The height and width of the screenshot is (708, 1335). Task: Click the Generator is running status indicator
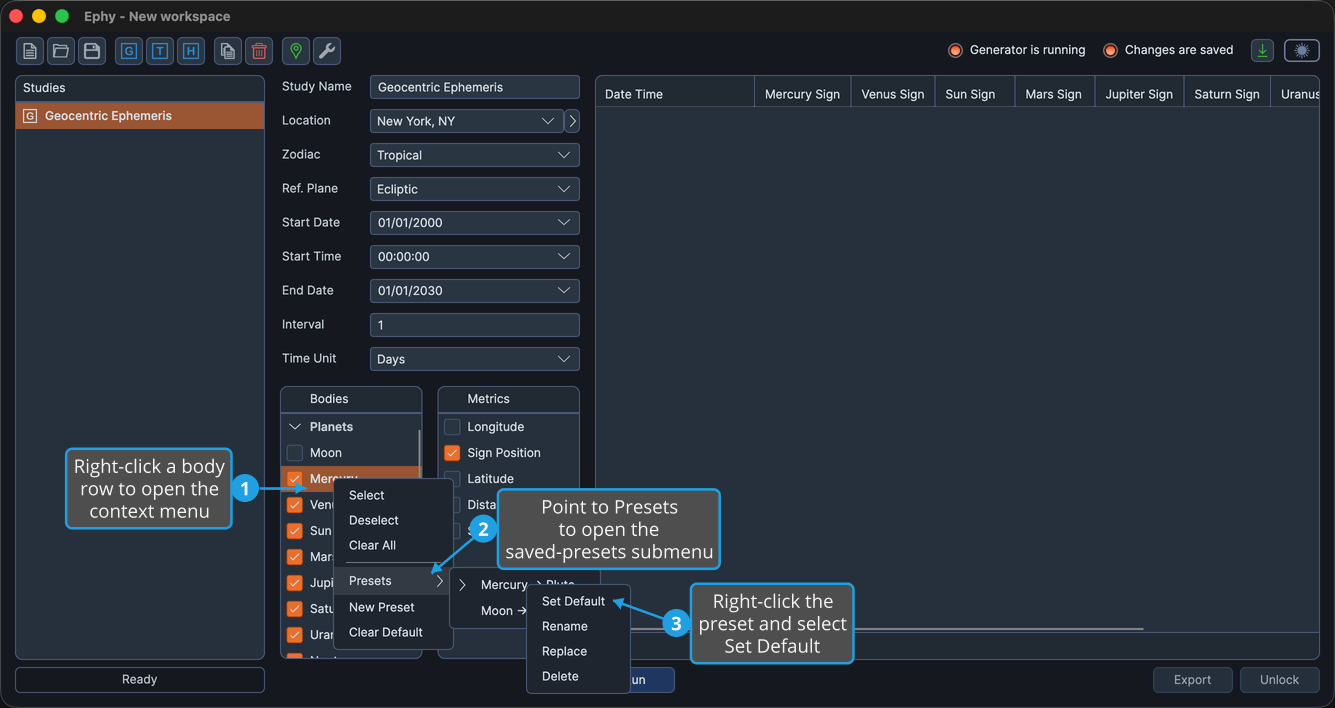[1017, 50]
